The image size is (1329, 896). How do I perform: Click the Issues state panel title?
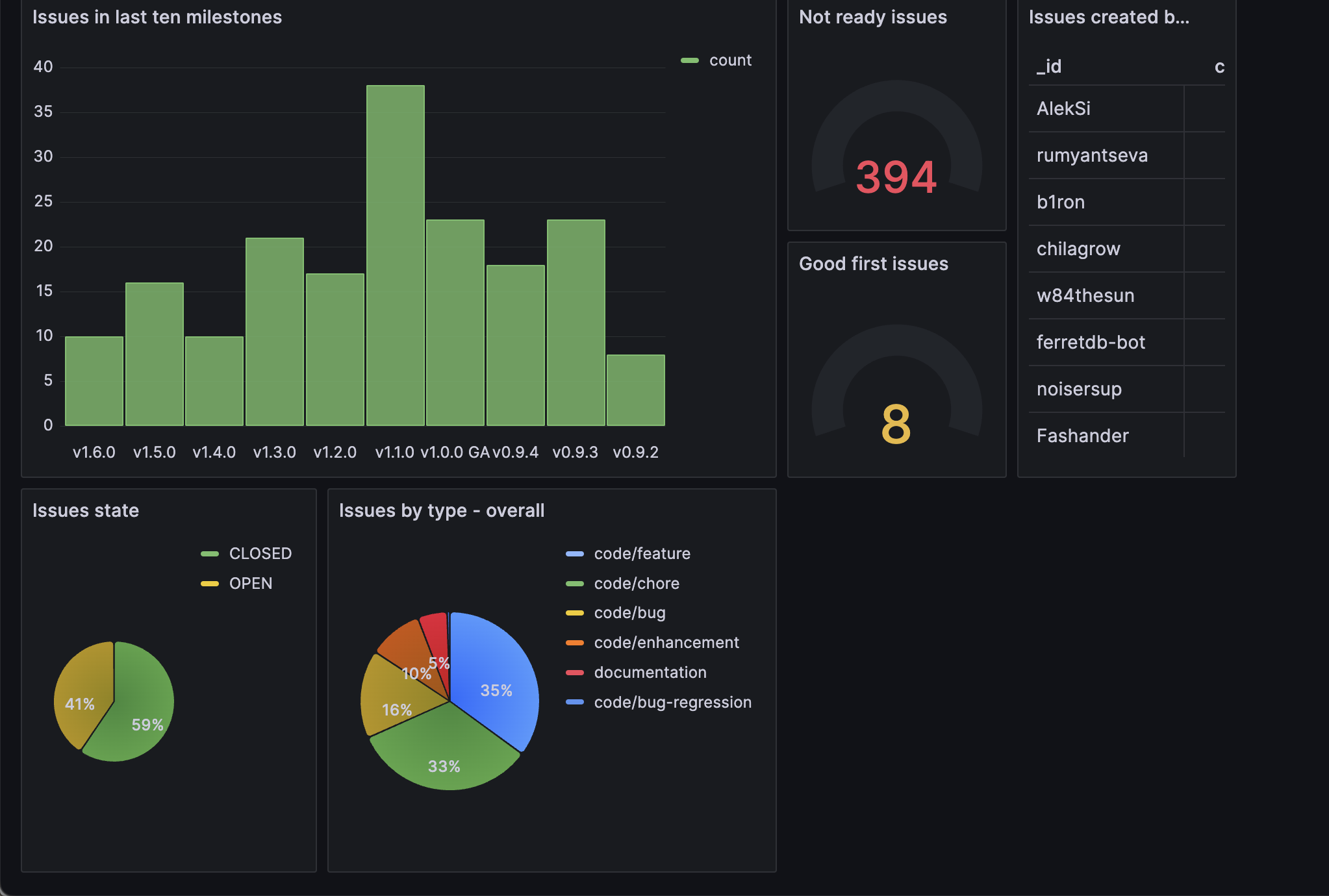pos(86,510)
